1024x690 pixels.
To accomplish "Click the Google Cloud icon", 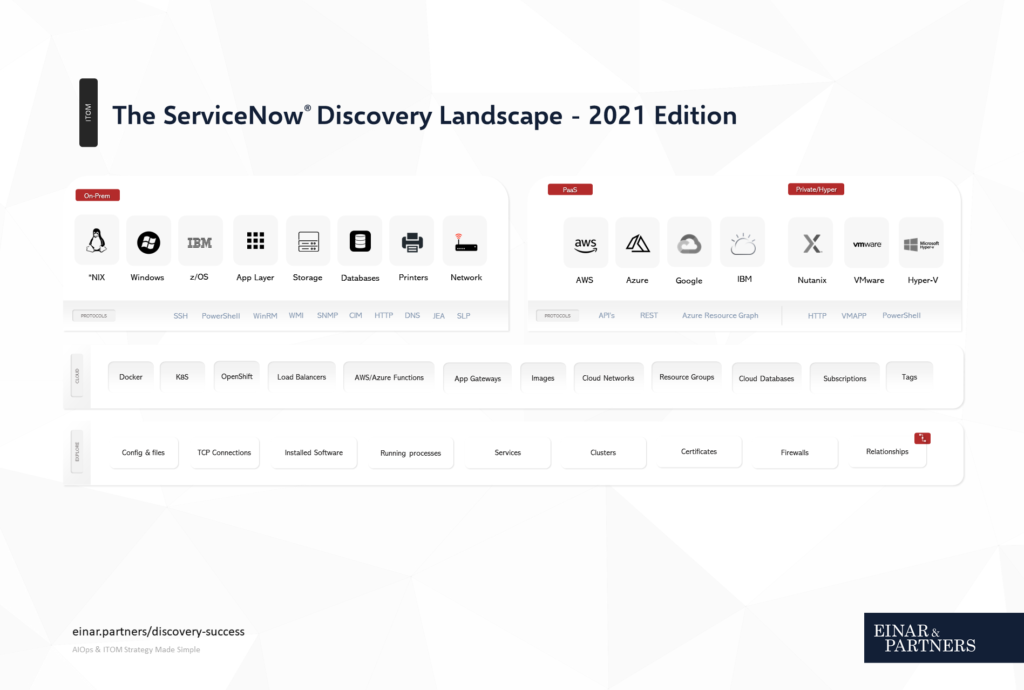I will (x=689, y=243).
